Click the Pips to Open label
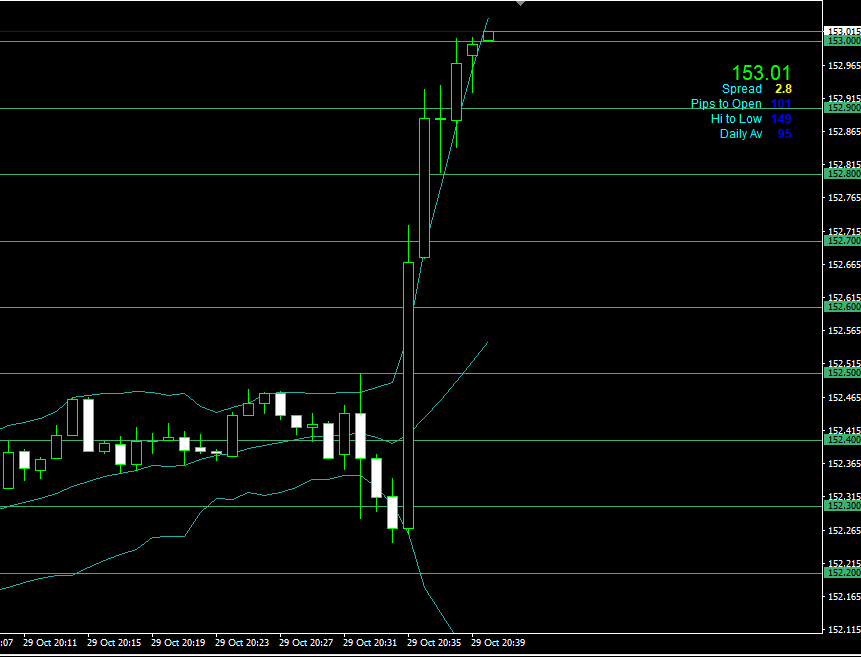This screenshot has width=861, height=657. 726,104
